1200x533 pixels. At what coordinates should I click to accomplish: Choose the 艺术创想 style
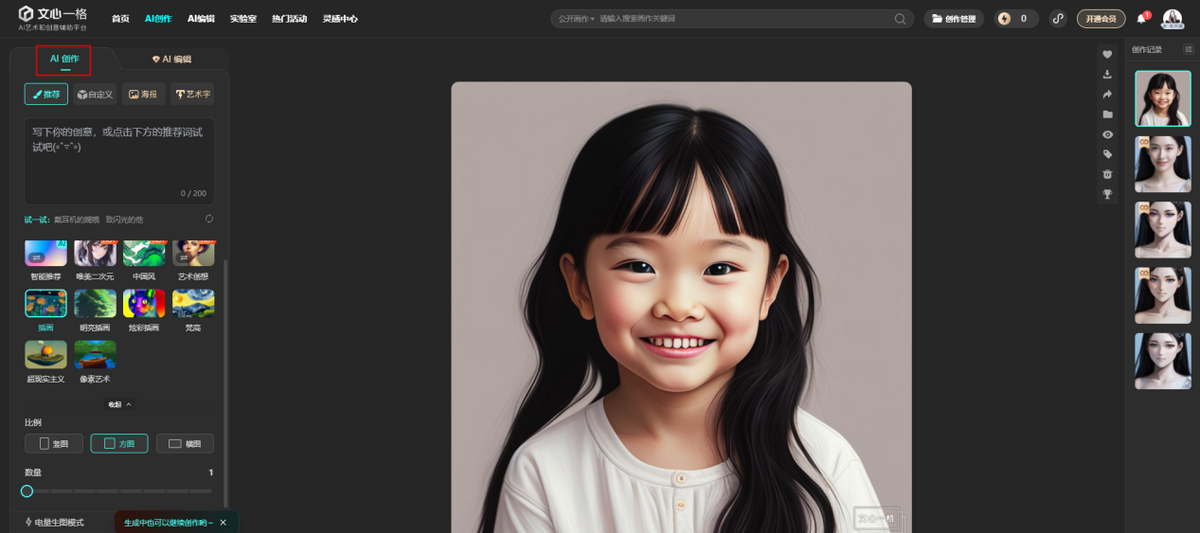pos(193,259)
